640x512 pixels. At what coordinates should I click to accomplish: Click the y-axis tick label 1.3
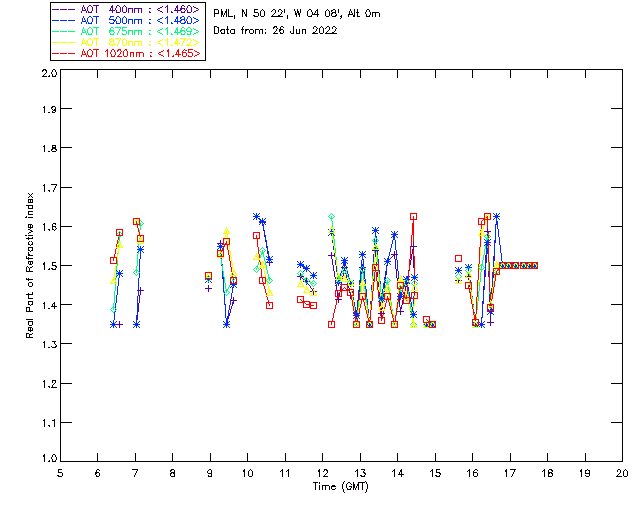point(49,344)
